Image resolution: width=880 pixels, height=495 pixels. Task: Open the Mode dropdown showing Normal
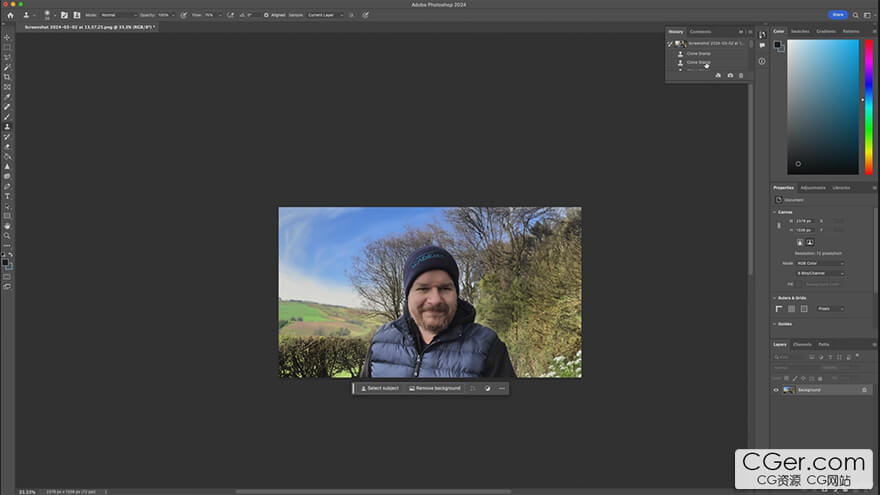point(118,15)
